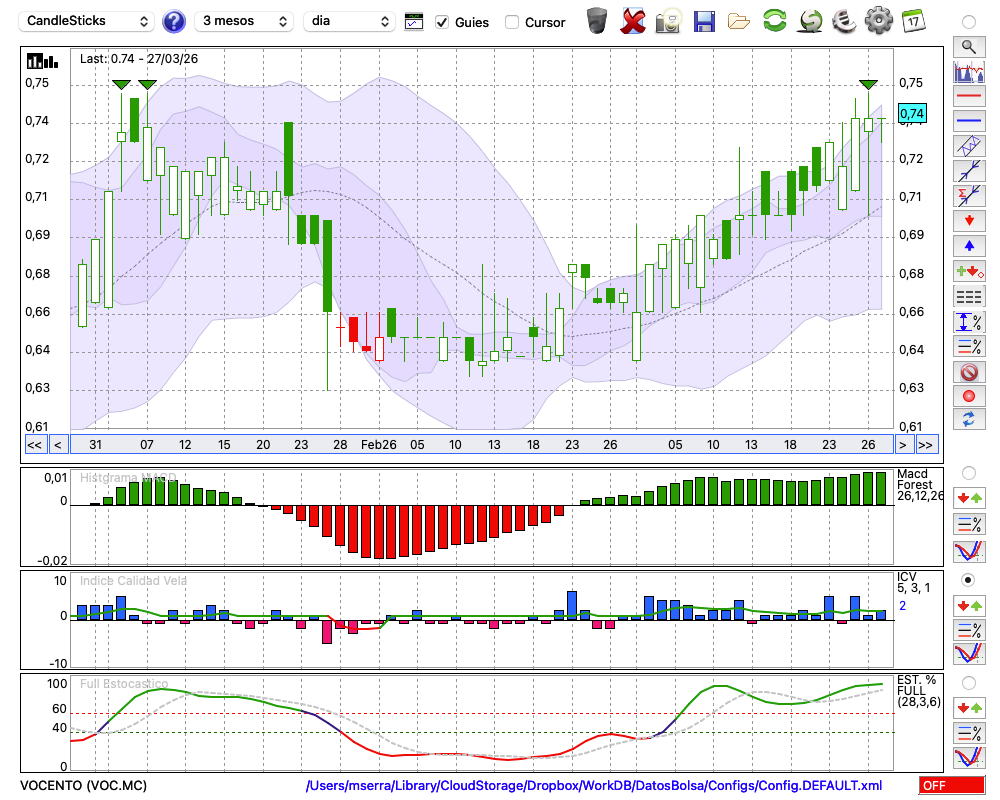
Task: Open the CandleSticks chart type dropdown
Action: (88, 21)
